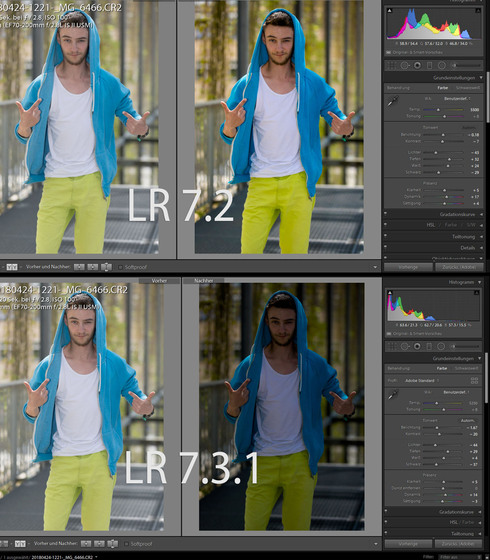Toggle the Teiltonung panel switch in LR 7.3.1
Viewport: 490px width, 560px height.
point(386,533)
